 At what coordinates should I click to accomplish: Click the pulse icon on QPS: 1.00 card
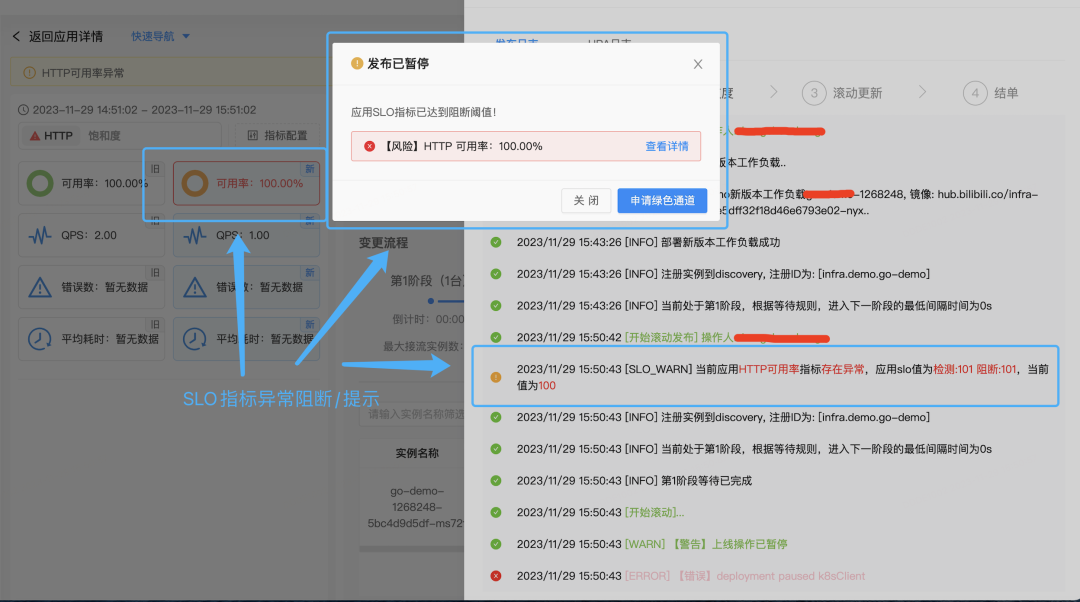coord(195,235)
